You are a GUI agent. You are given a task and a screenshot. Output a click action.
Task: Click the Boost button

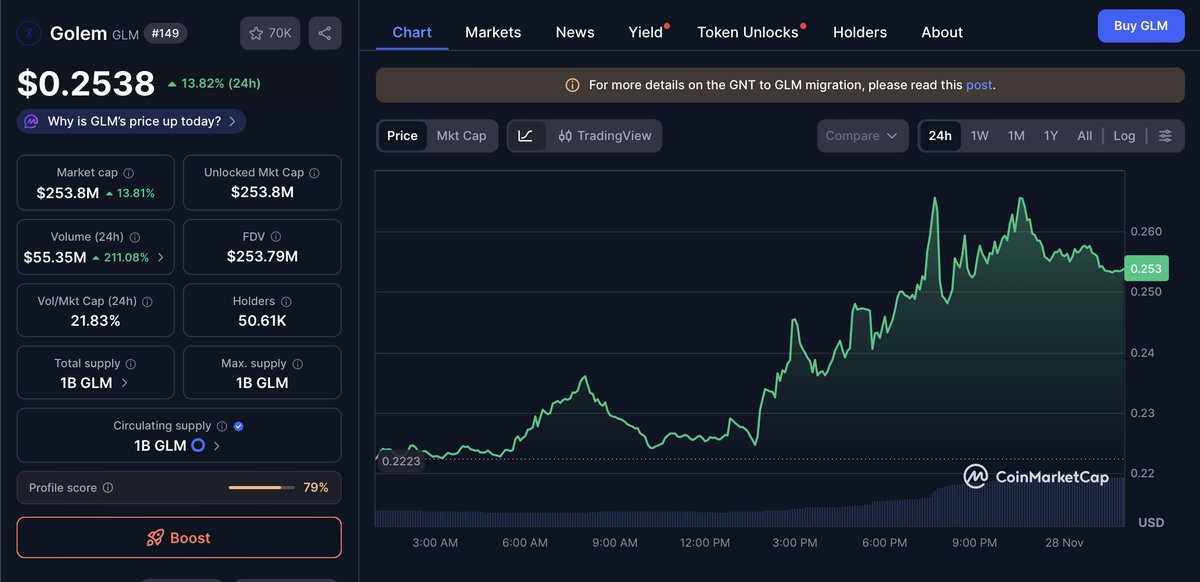pyautogui.click(x=179, y=537)
